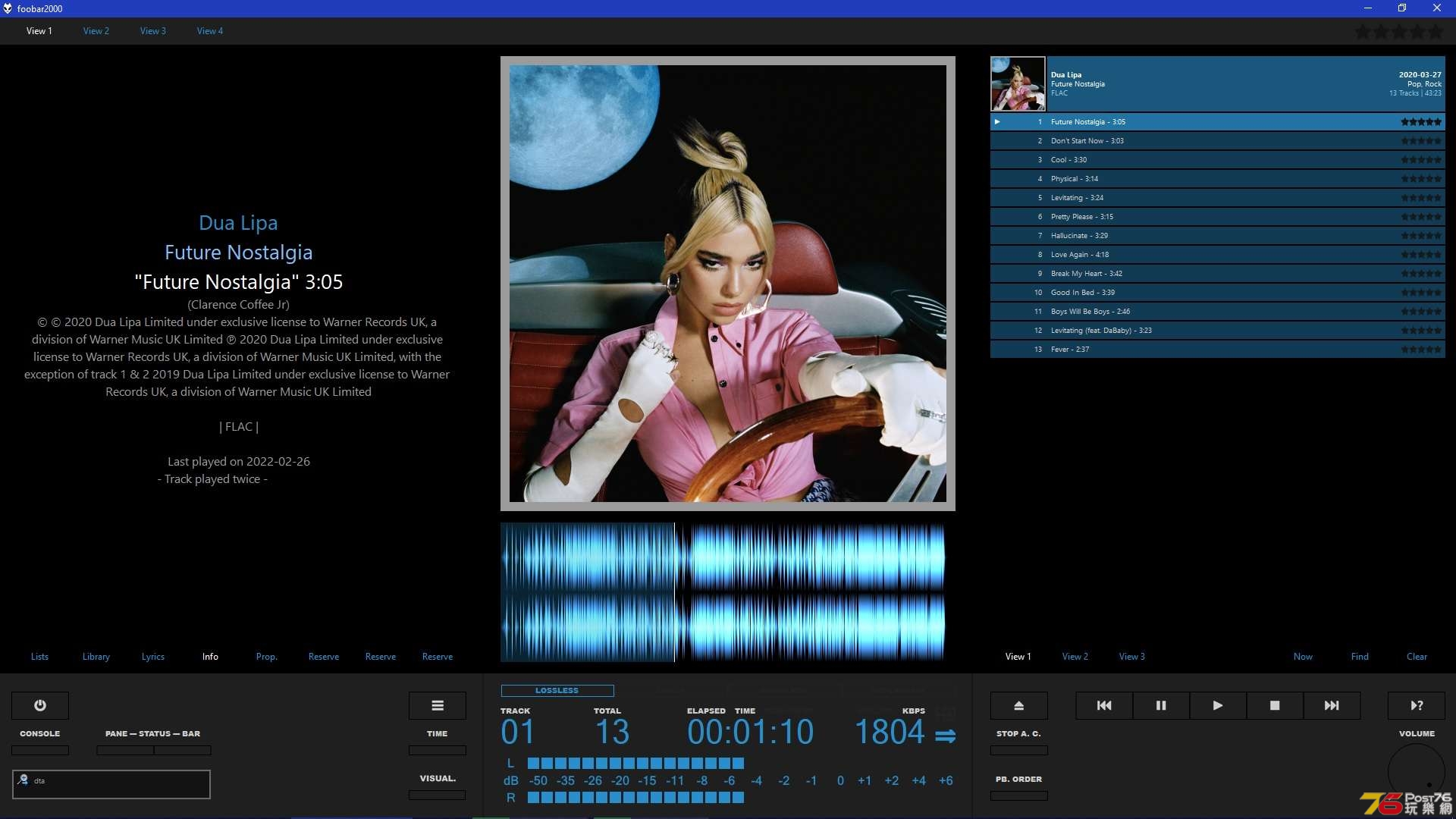Seek within the waveform seekbar
The width and height of the screenshot is (1456, 819).
pyautogui.click(x=723, y=592)
